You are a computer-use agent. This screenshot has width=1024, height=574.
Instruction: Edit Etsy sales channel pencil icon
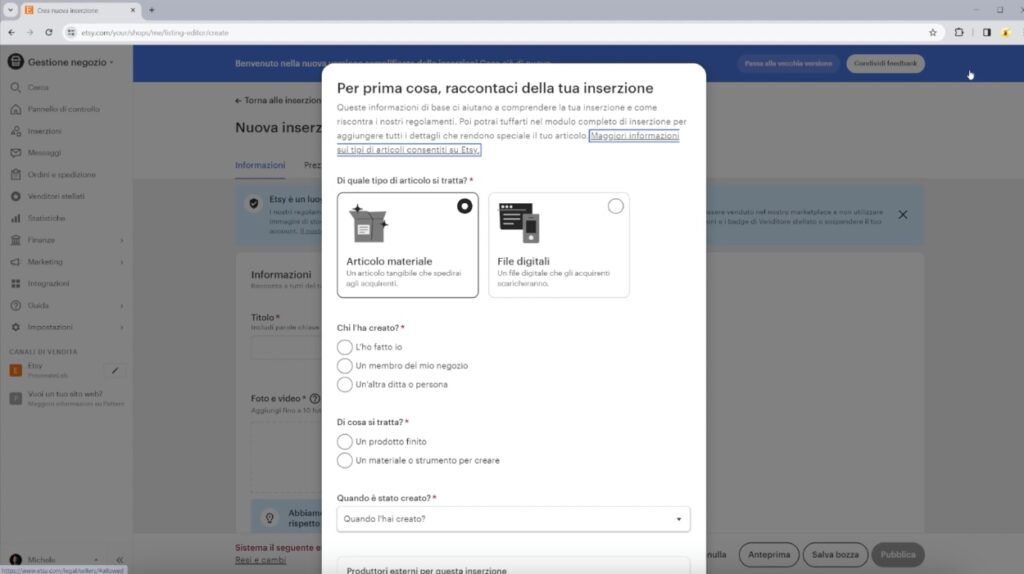115,371
